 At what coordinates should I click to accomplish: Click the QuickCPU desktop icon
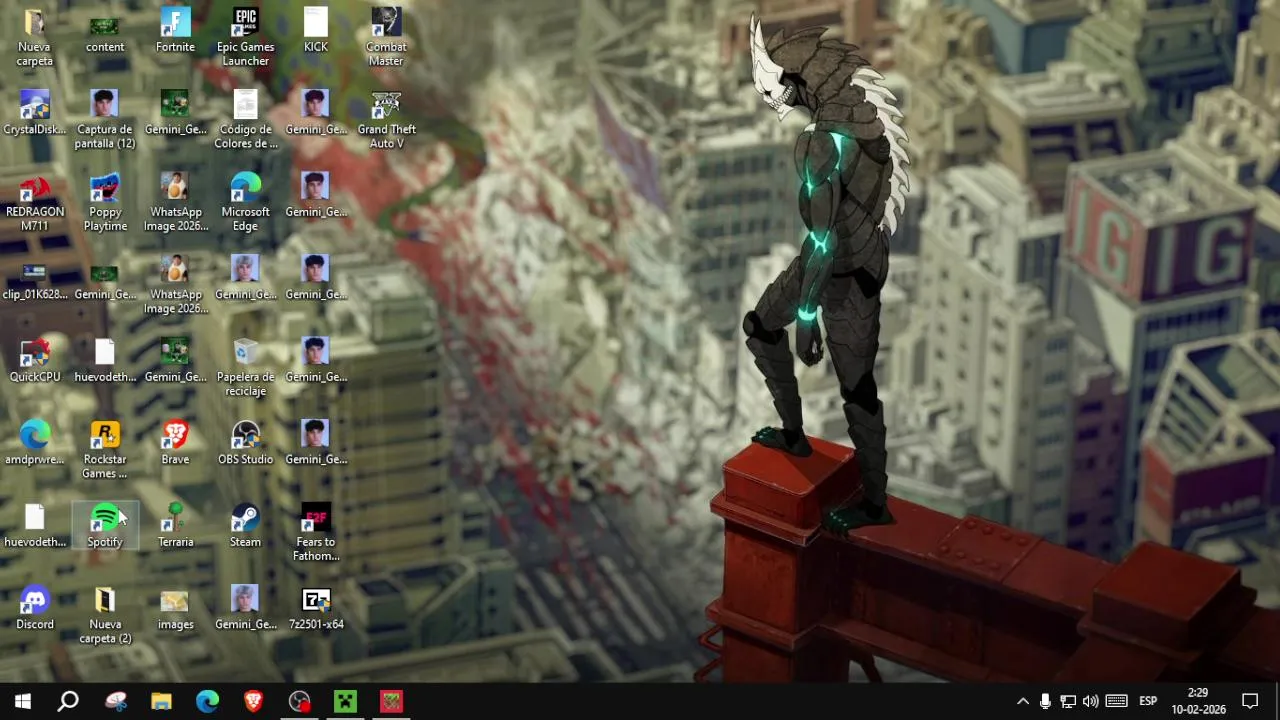click(x=35, y=360)
